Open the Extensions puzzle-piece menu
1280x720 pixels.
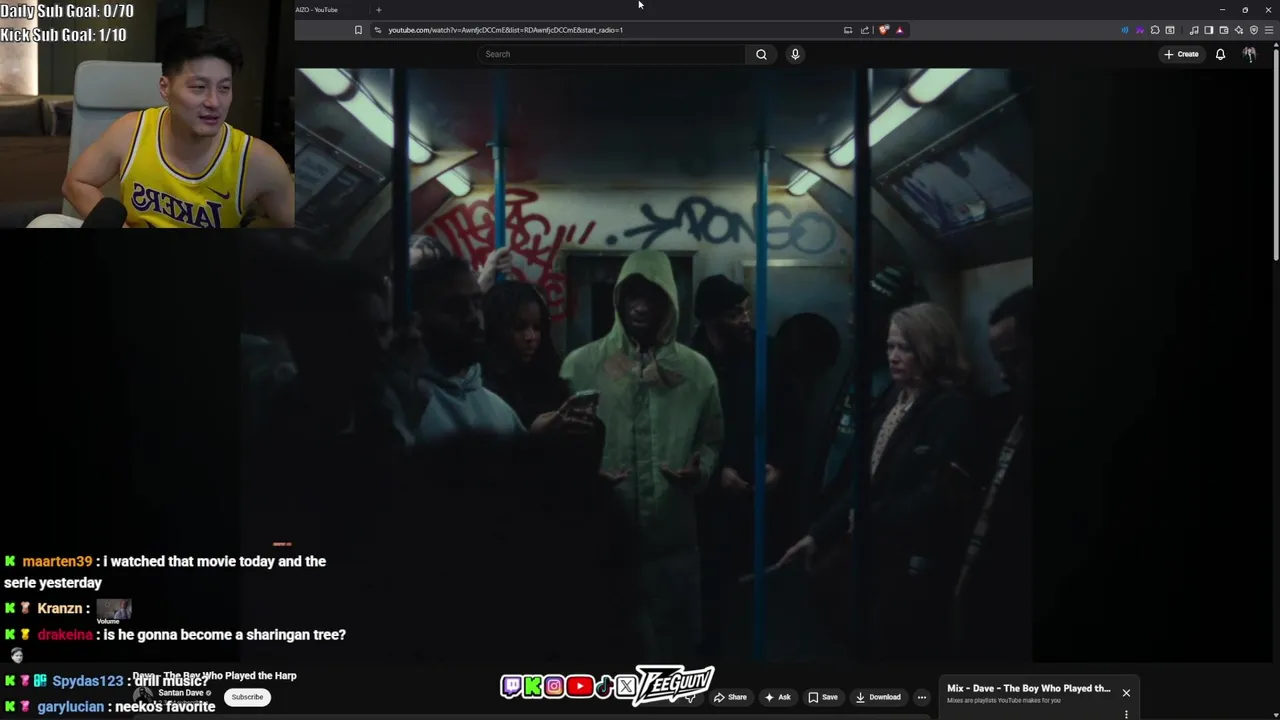pyautogui.click(x=1155, y=30)
